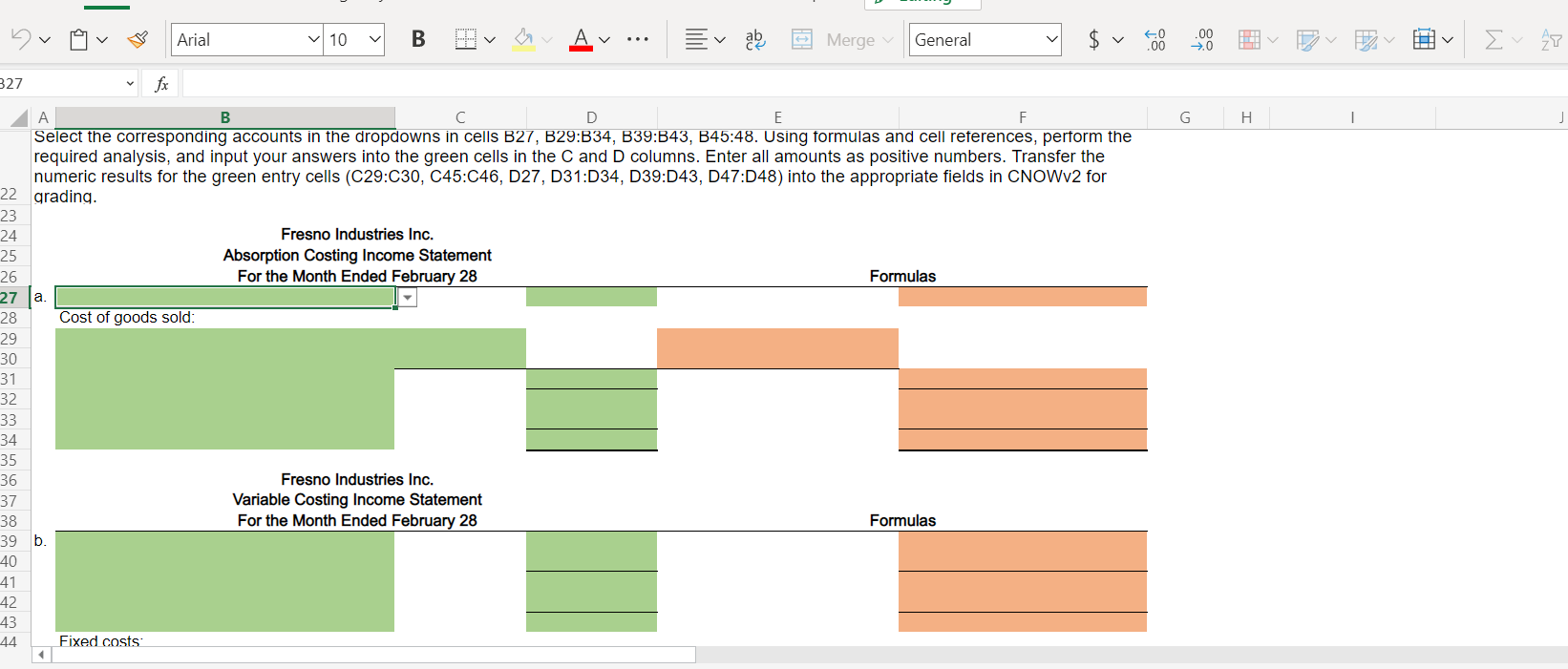Select column G header
The image size is (1568, 669).
[1185, 117]
